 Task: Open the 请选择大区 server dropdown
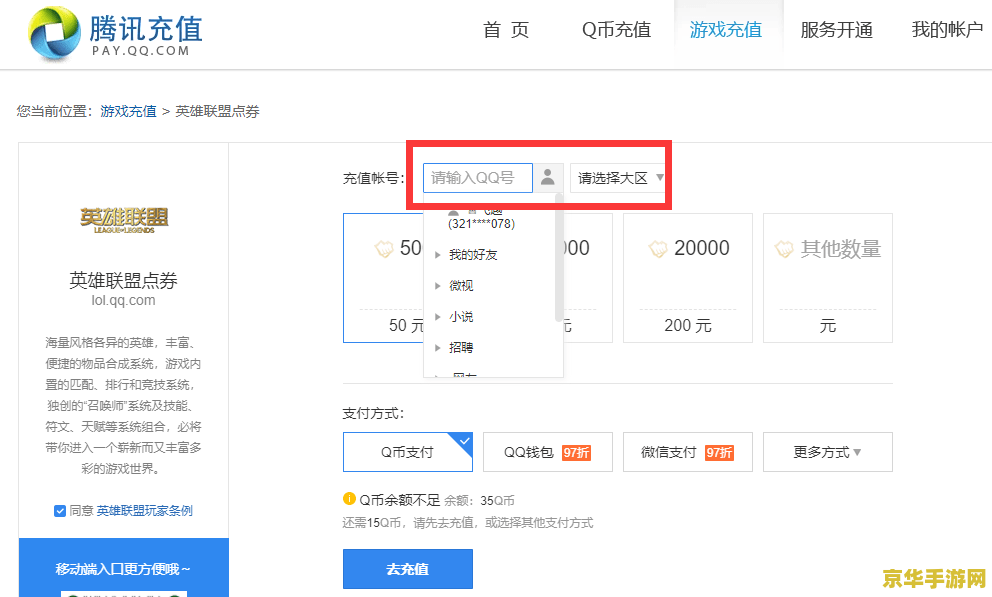[x=619, y=178]
